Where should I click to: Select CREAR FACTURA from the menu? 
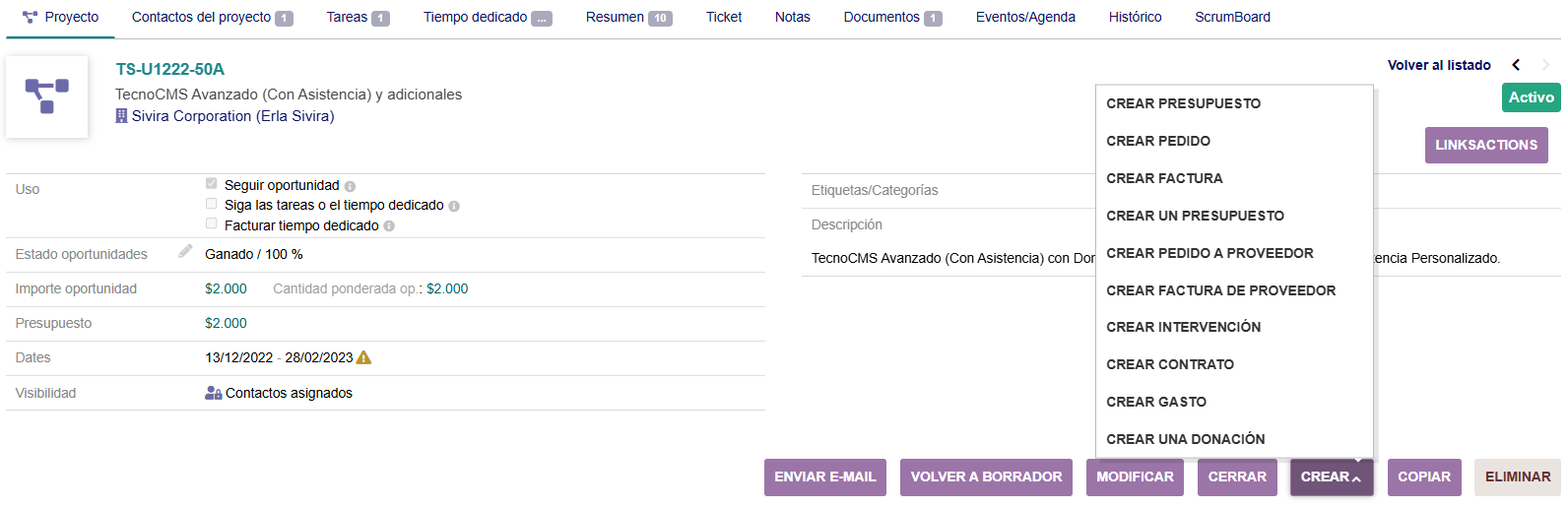pyautogui.click(x=1164, y=178)
